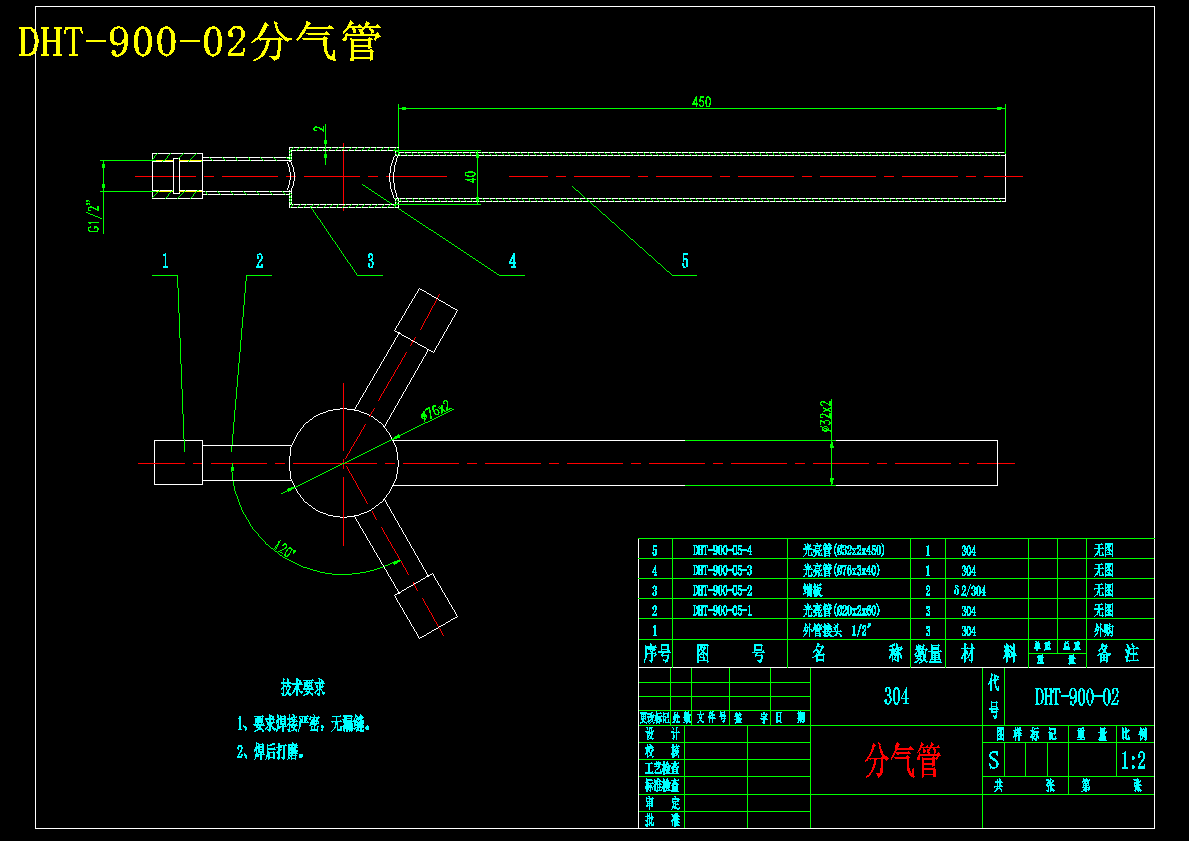Click the 审定 row label
The image size is (1189, 841).
662,803
